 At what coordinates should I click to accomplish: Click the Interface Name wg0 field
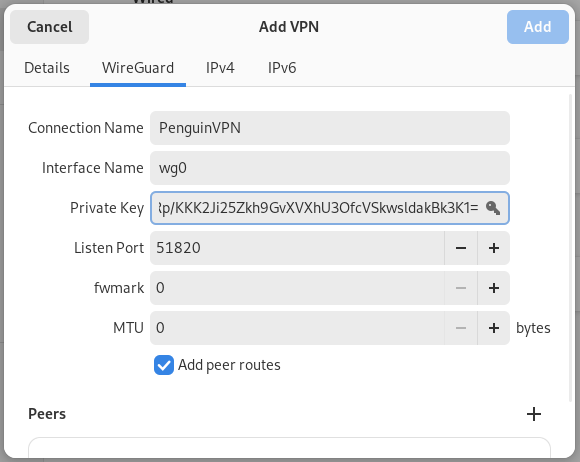tap(330, 168)
